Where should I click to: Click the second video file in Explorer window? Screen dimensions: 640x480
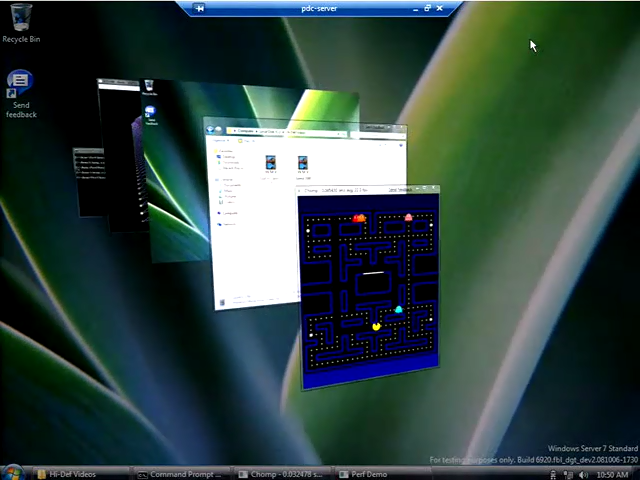coord(302,167)
